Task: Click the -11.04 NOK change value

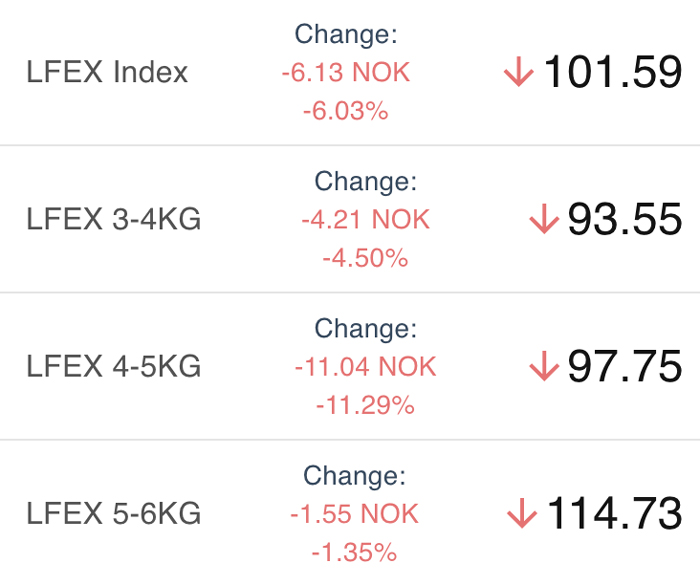Action: (x=366, y=367)
